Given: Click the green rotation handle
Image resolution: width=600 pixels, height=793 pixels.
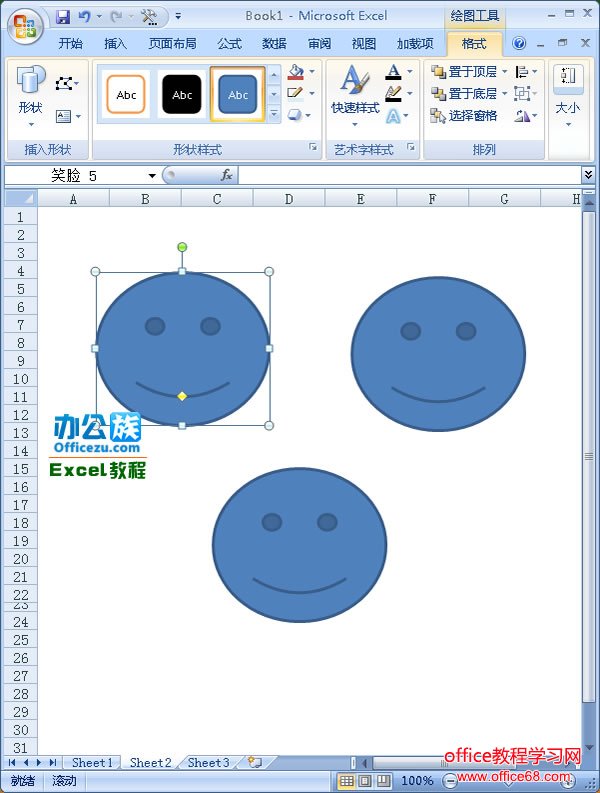Looking at the screenshot, I should (x=182, y=247).
